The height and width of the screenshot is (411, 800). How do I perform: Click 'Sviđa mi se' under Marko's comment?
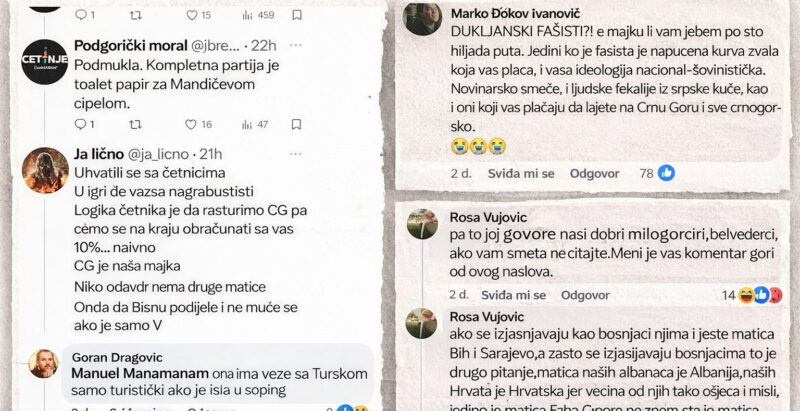tap(521, 173)
